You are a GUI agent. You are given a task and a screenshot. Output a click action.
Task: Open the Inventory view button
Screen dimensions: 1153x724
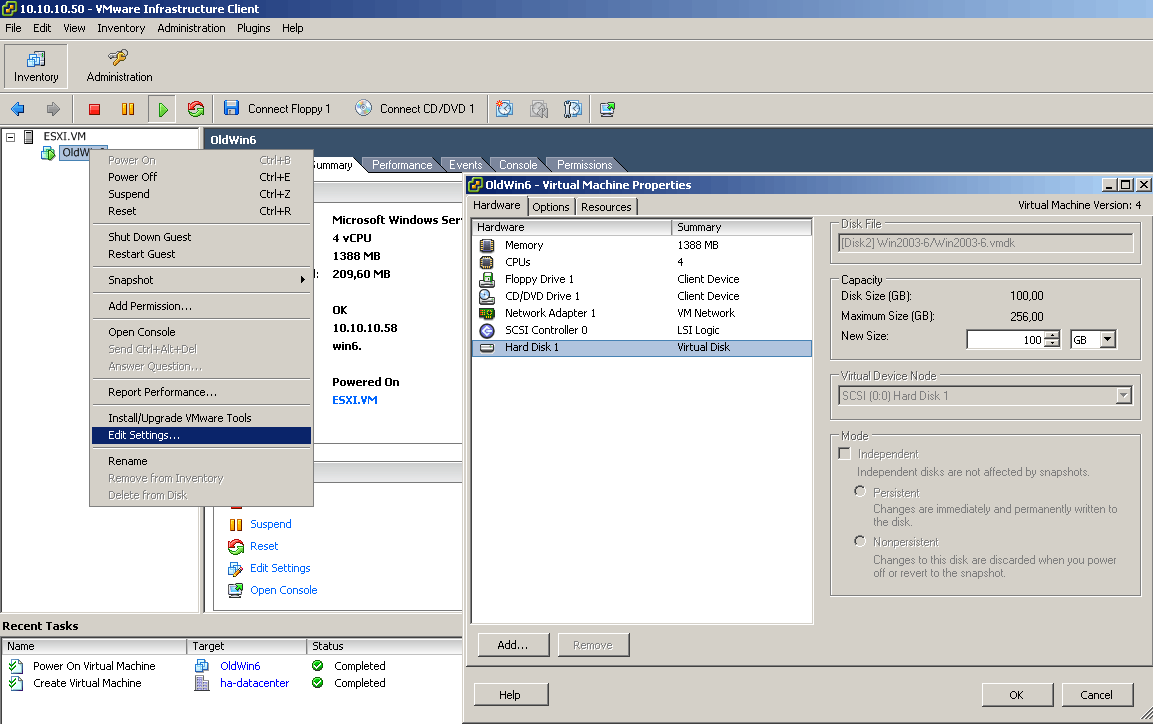point(36,66)
